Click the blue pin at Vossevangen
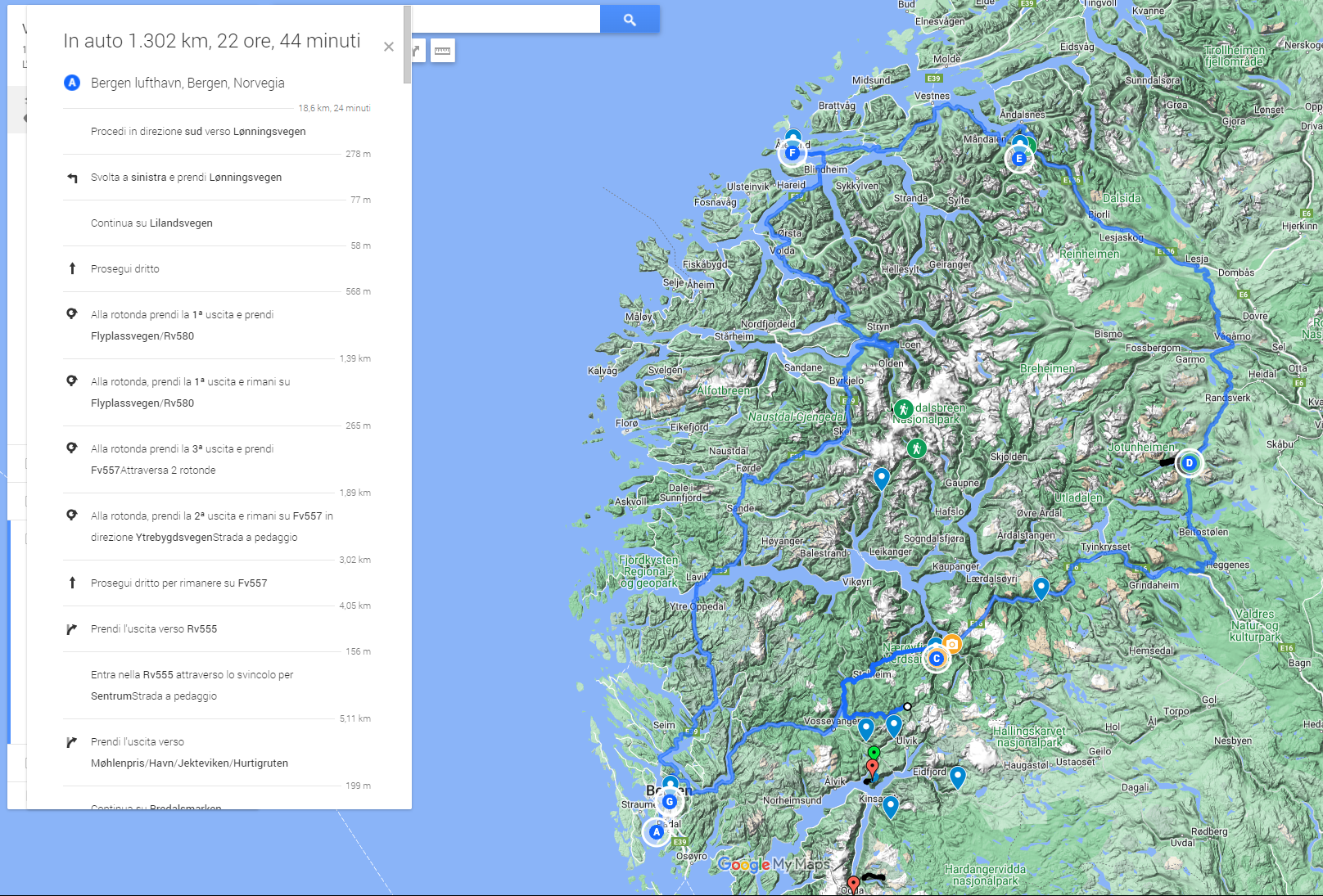 pyautogui.click(x=866, y=728)
